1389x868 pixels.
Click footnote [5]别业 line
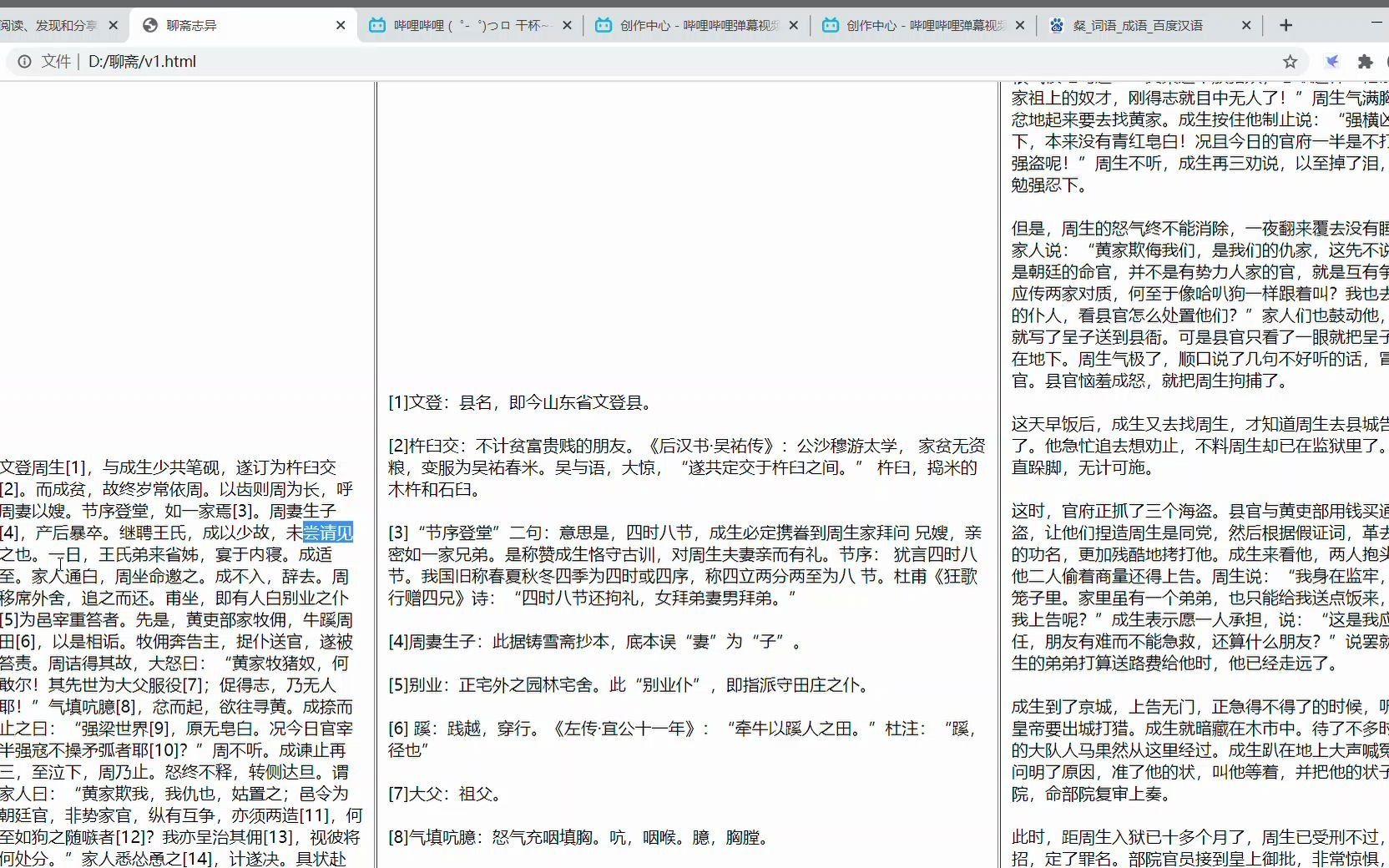pyautogui.click(x=632, y=685)
